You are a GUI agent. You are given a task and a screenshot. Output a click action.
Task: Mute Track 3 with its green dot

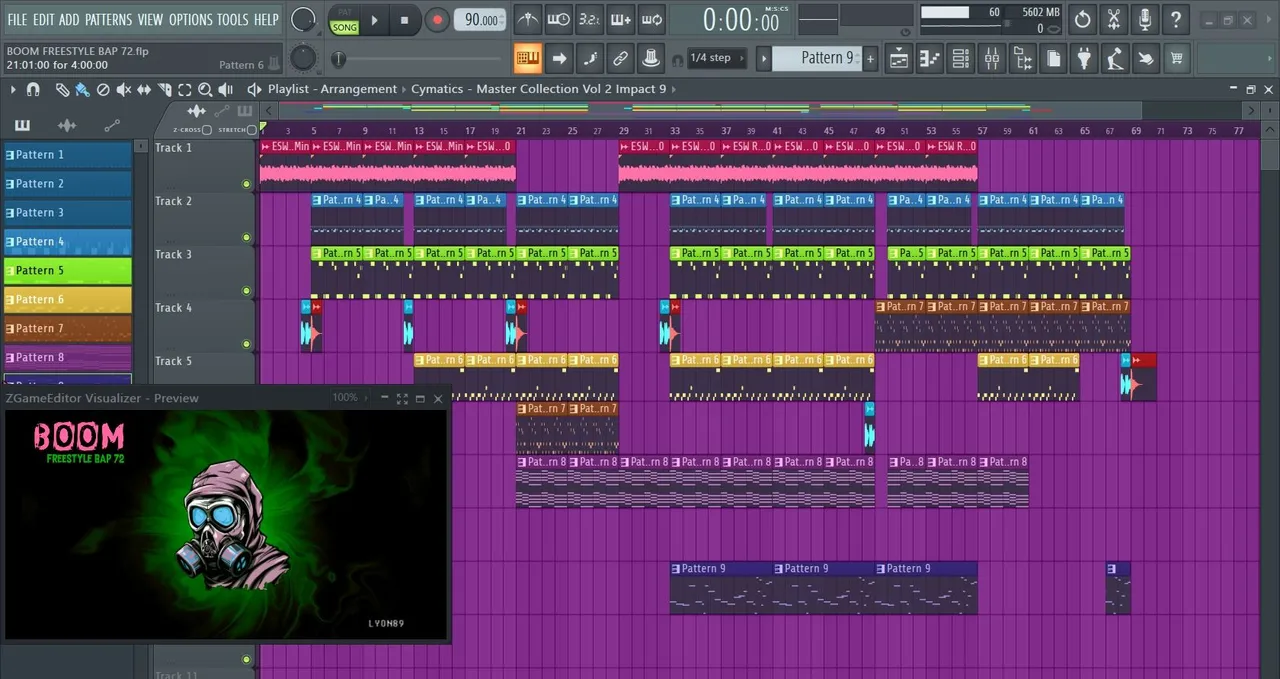pyautogui.click(x=246, y=291)
